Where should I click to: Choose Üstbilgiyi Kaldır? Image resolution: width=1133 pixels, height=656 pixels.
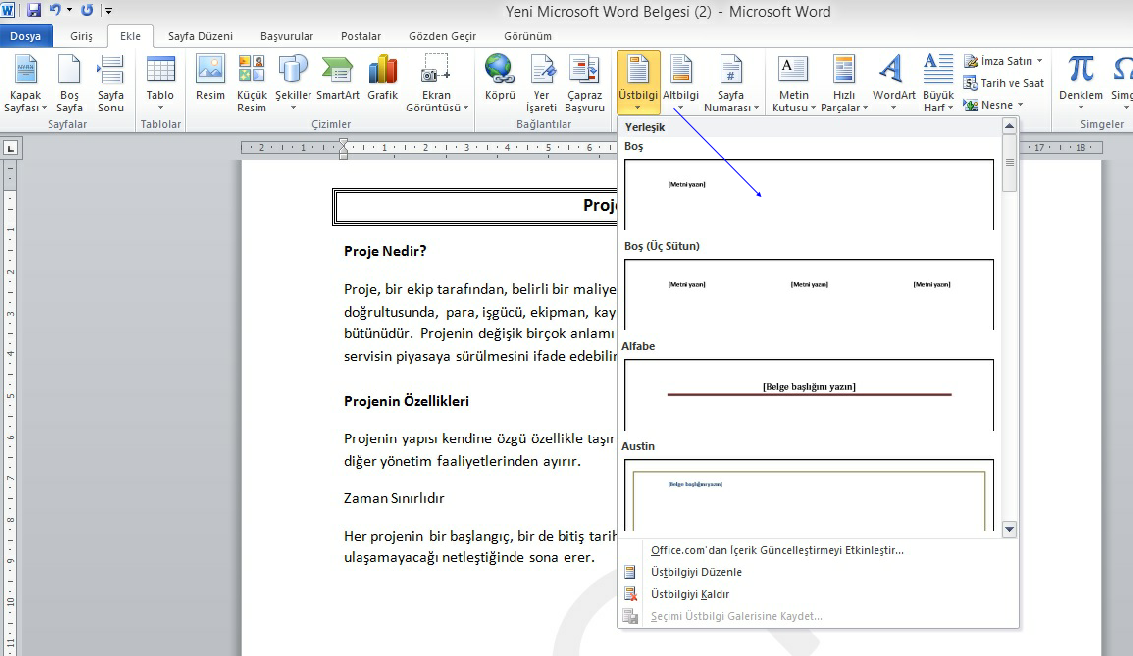tap(689, 594)
